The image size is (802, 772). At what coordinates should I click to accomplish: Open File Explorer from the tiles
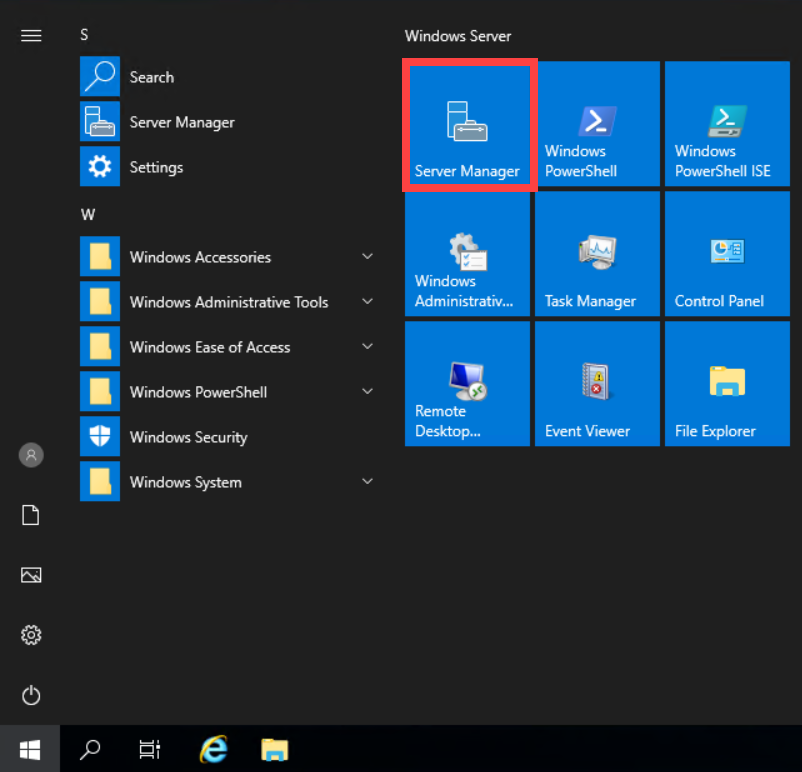point(727,383)
